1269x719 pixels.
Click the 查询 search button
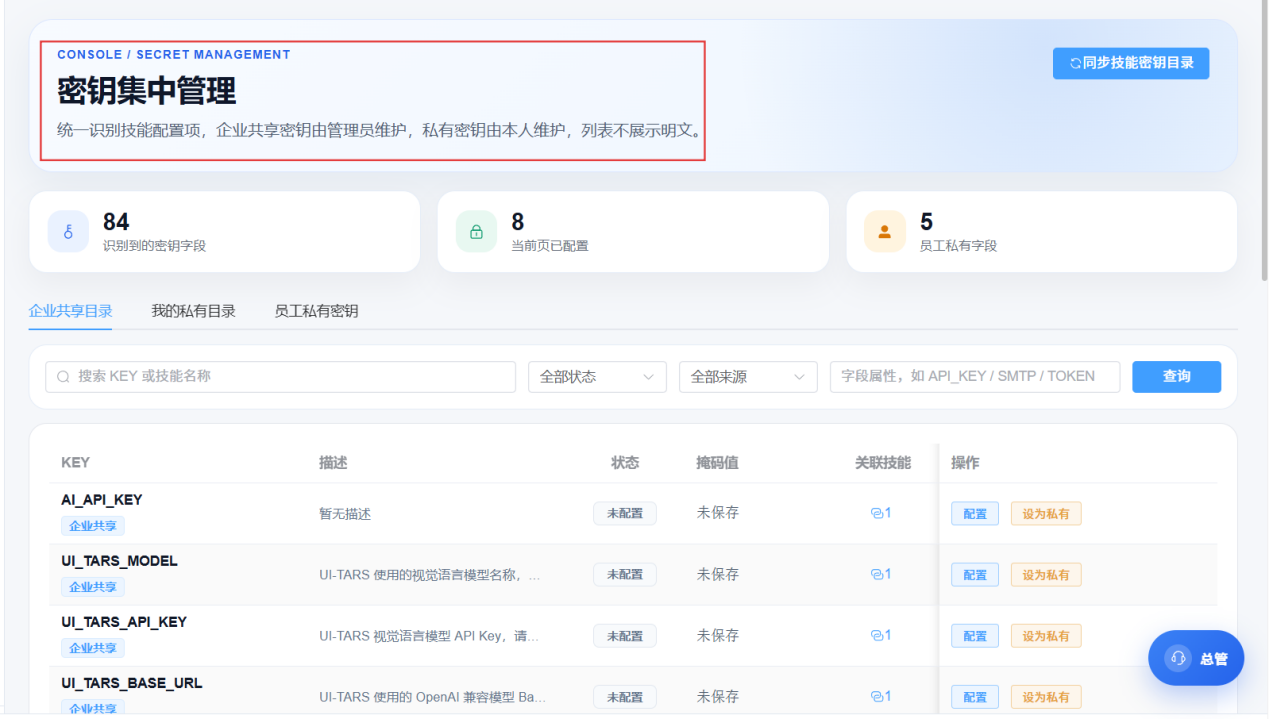coord(1176,377)
